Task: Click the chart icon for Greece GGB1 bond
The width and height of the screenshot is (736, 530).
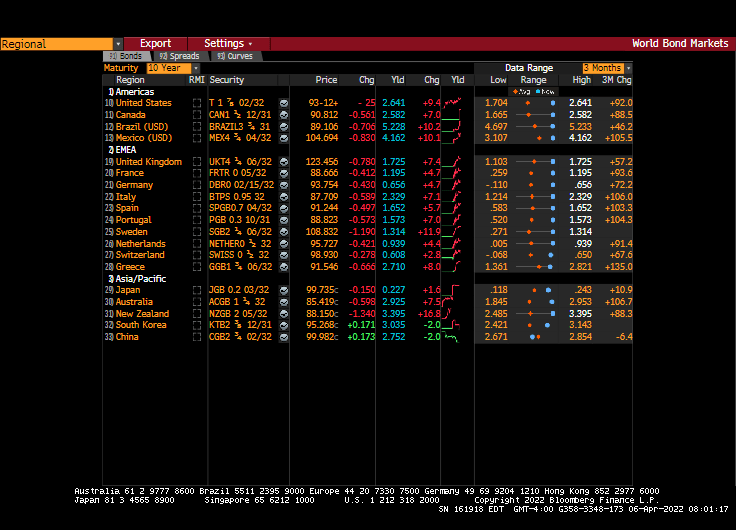Action: pyautogui.click(x=284, y=267)
